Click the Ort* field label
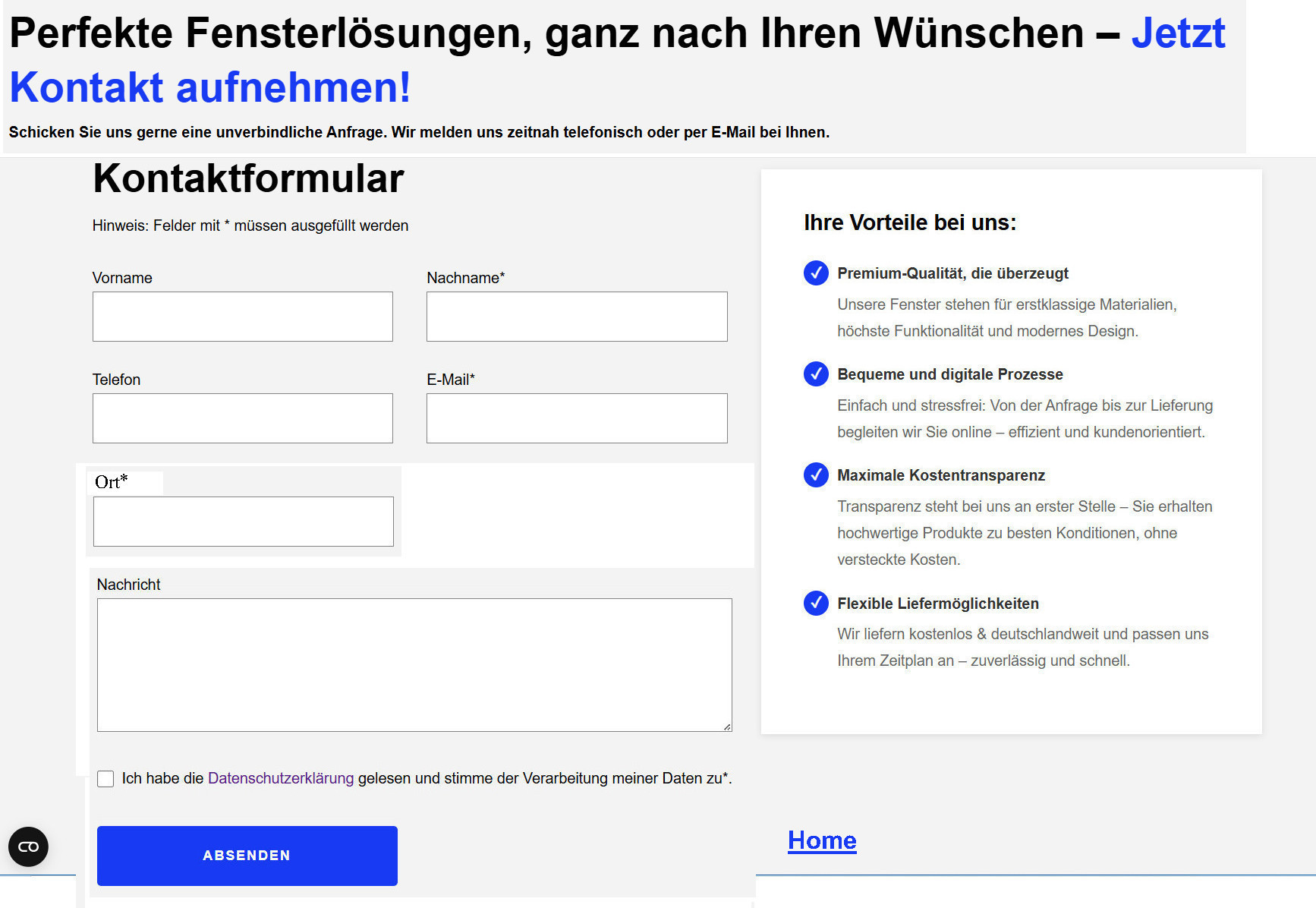This screenshot has height=908, width=1316. click(x=112, y=482)
